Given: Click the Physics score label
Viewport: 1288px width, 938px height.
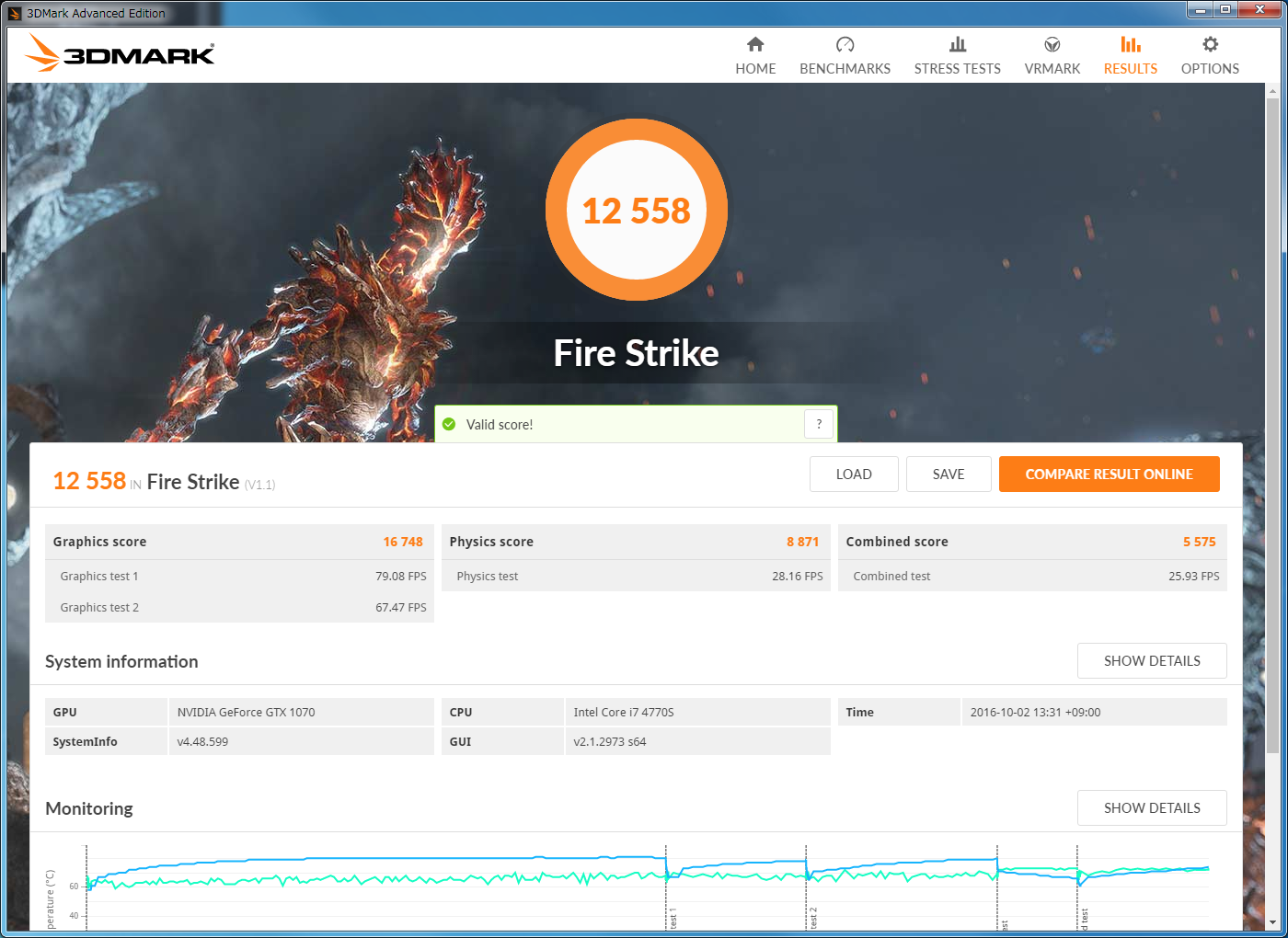Looking at the screenshot, I should pos(491,542).
